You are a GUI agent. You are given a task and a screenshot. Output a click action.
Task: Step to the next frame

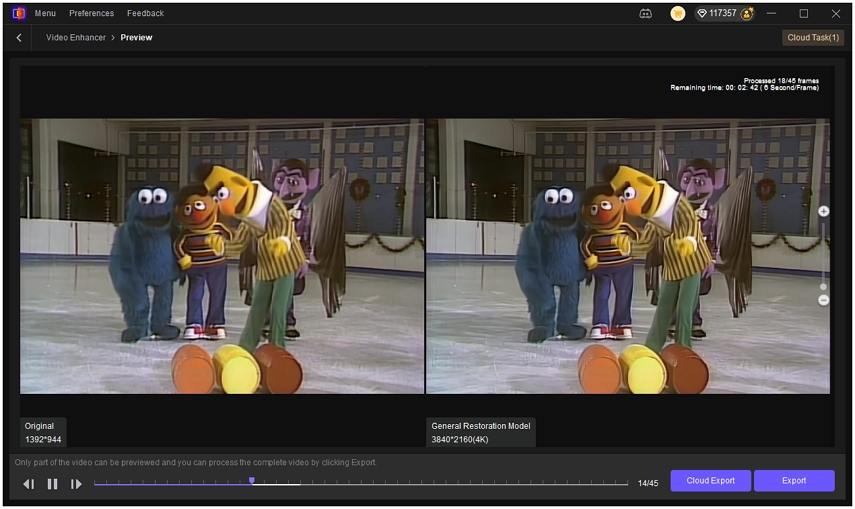[x=76, y=484]
